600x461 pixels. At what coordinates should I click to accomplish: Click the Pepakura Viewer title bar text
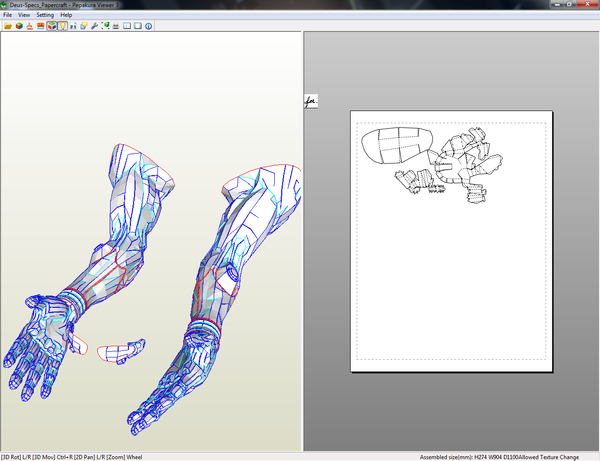click(64, 5)
